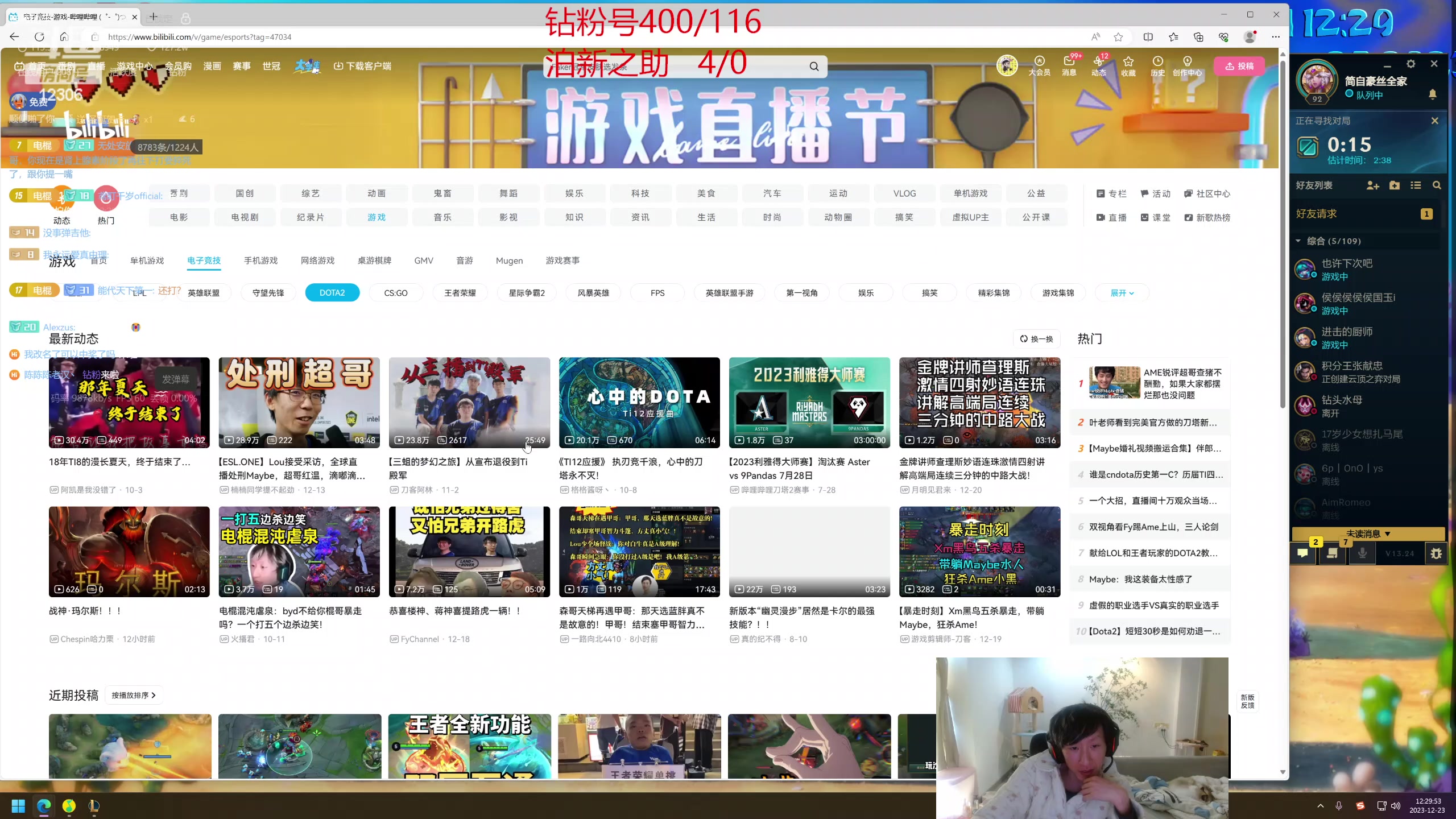Open League client bug report icon
Image resolution: width=1456 pixels, height=819 pixels.
pos(1436,553)
